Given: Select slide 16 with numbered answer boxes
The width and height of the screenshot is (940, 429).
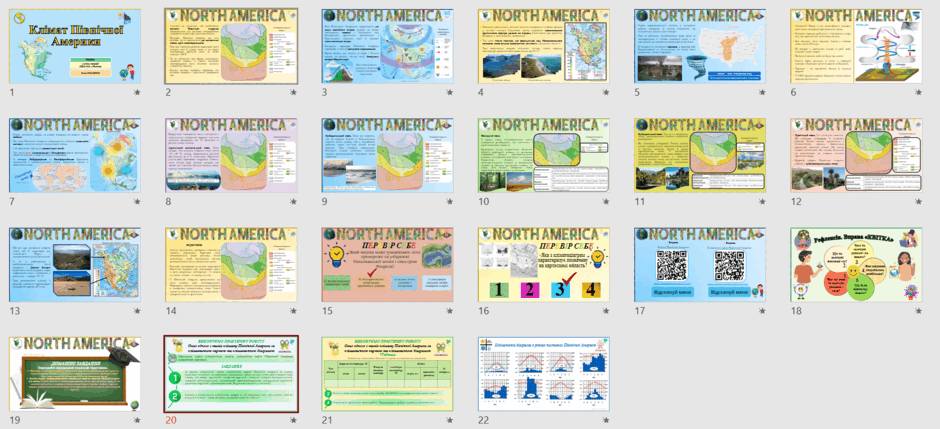Looking at the screenshot, I should (x=544, y=264).
